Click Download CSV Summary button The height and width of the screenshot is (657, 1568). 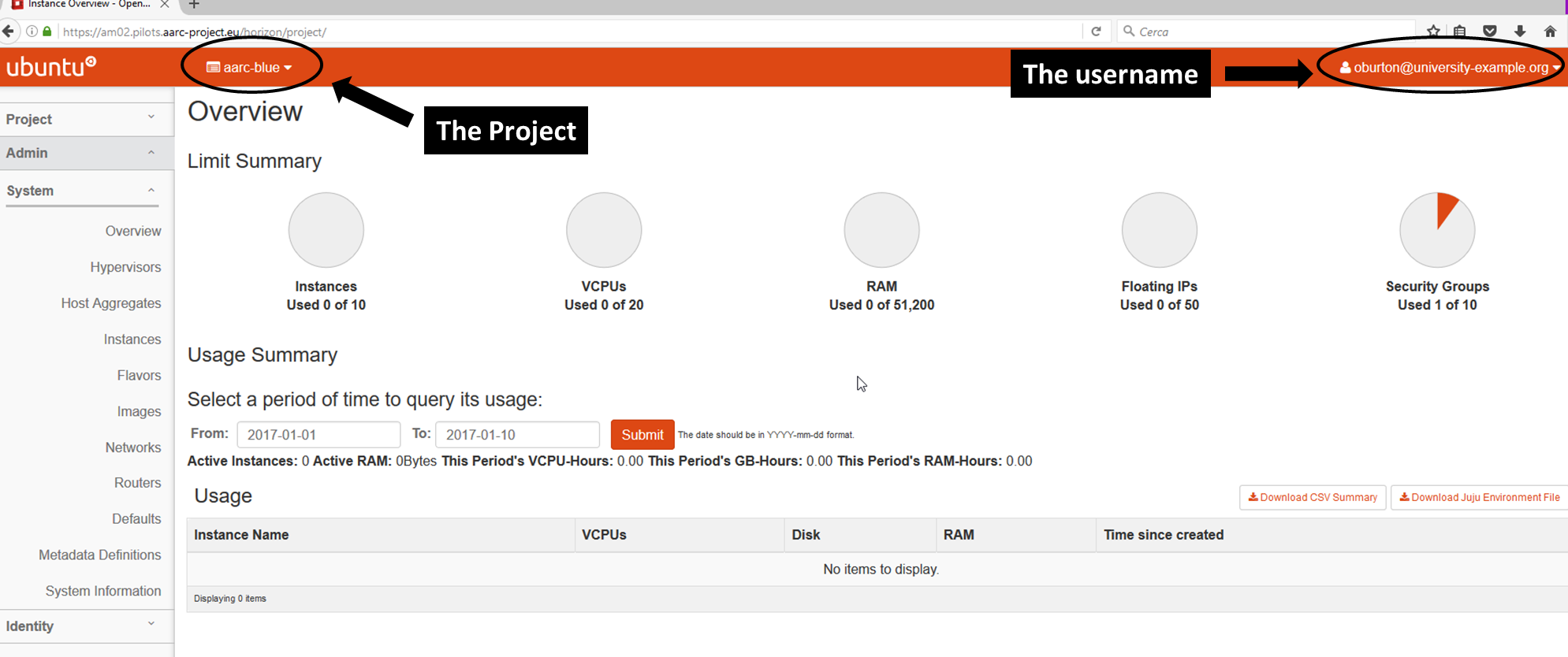pos(1313,498)
